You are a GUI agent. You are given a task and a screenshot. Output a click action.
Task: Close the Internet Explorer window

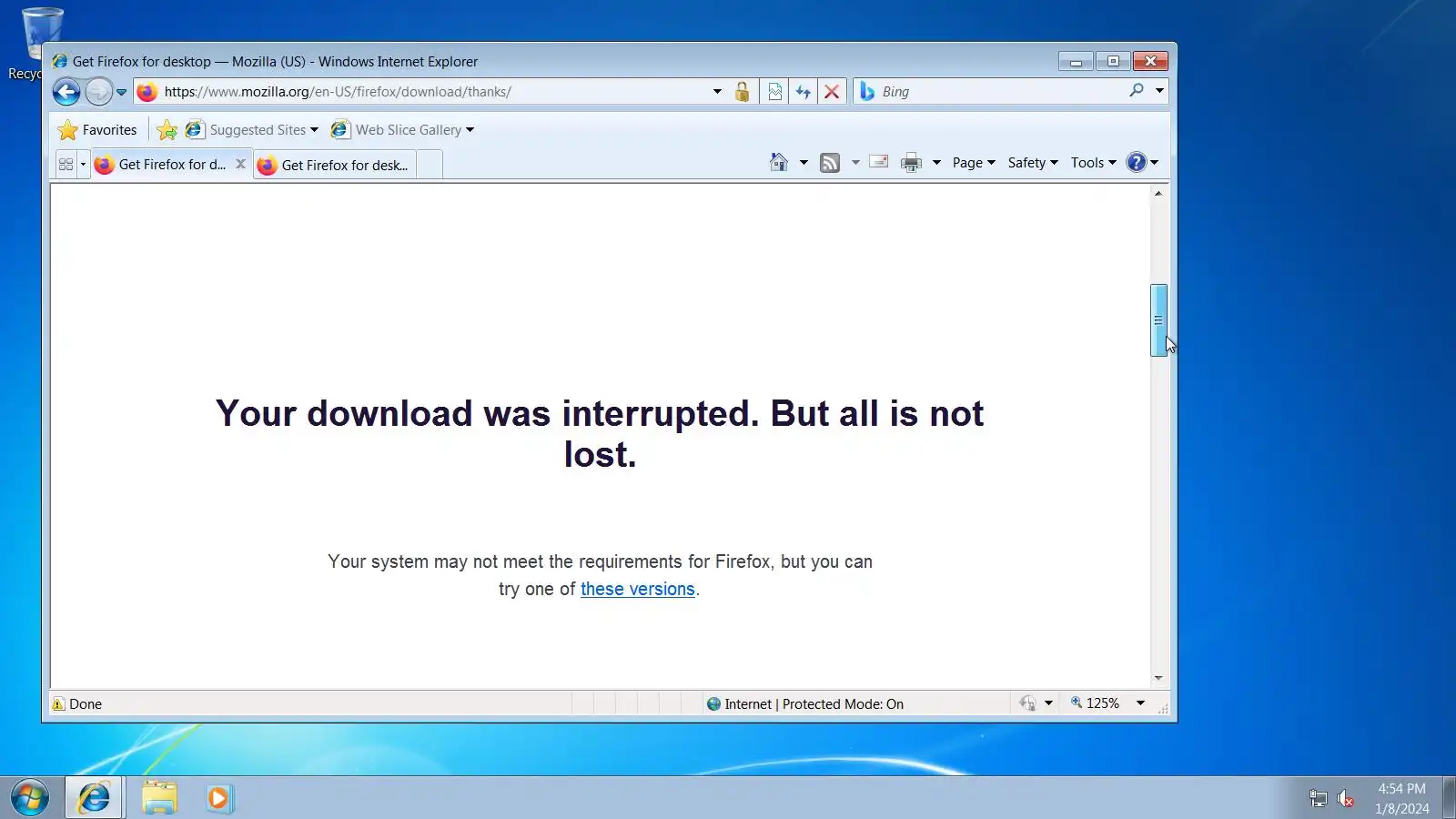click(1150, 61)
